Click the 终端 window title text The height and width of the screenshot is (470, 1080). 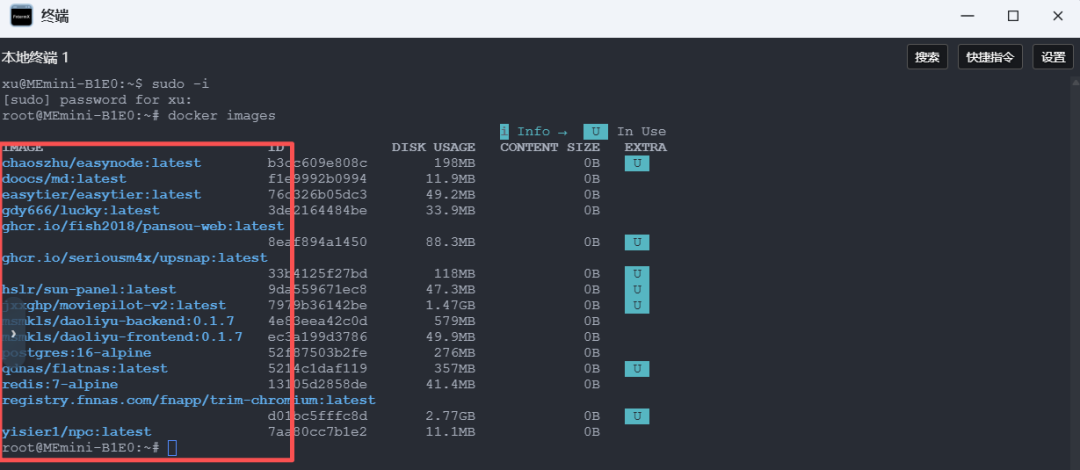click(x=55, y=16)
